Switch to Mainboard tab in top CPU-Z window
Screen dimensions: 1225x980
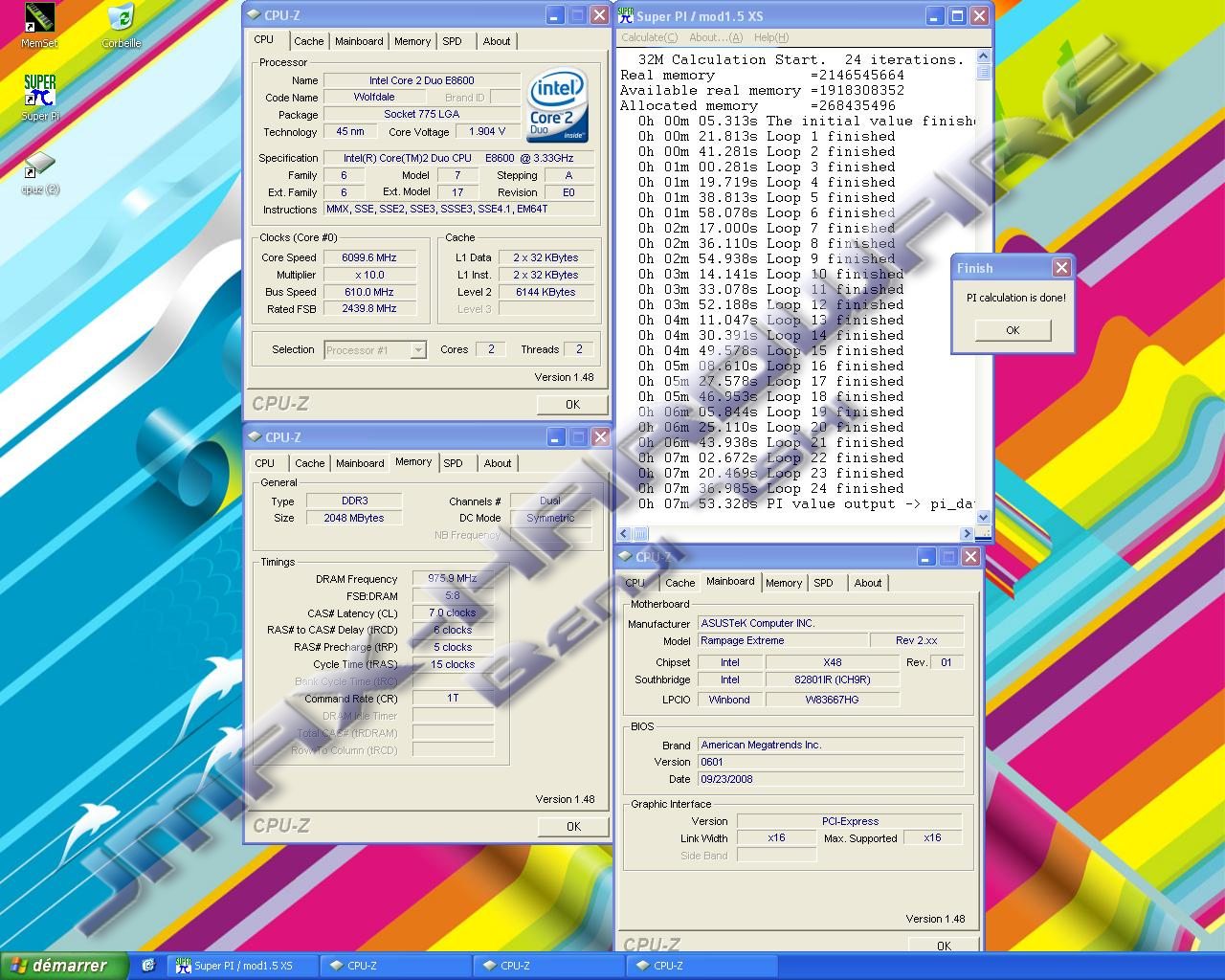[x=359, y=41]
